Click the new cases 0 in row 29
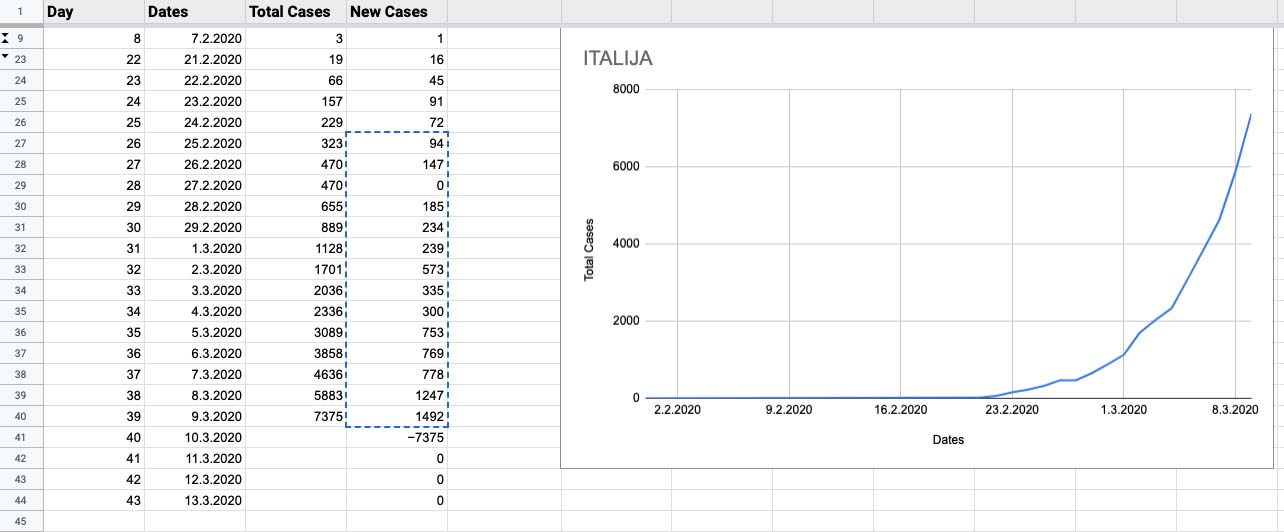This screenshot has width=1284, height=532. click(x=396, y=185)
